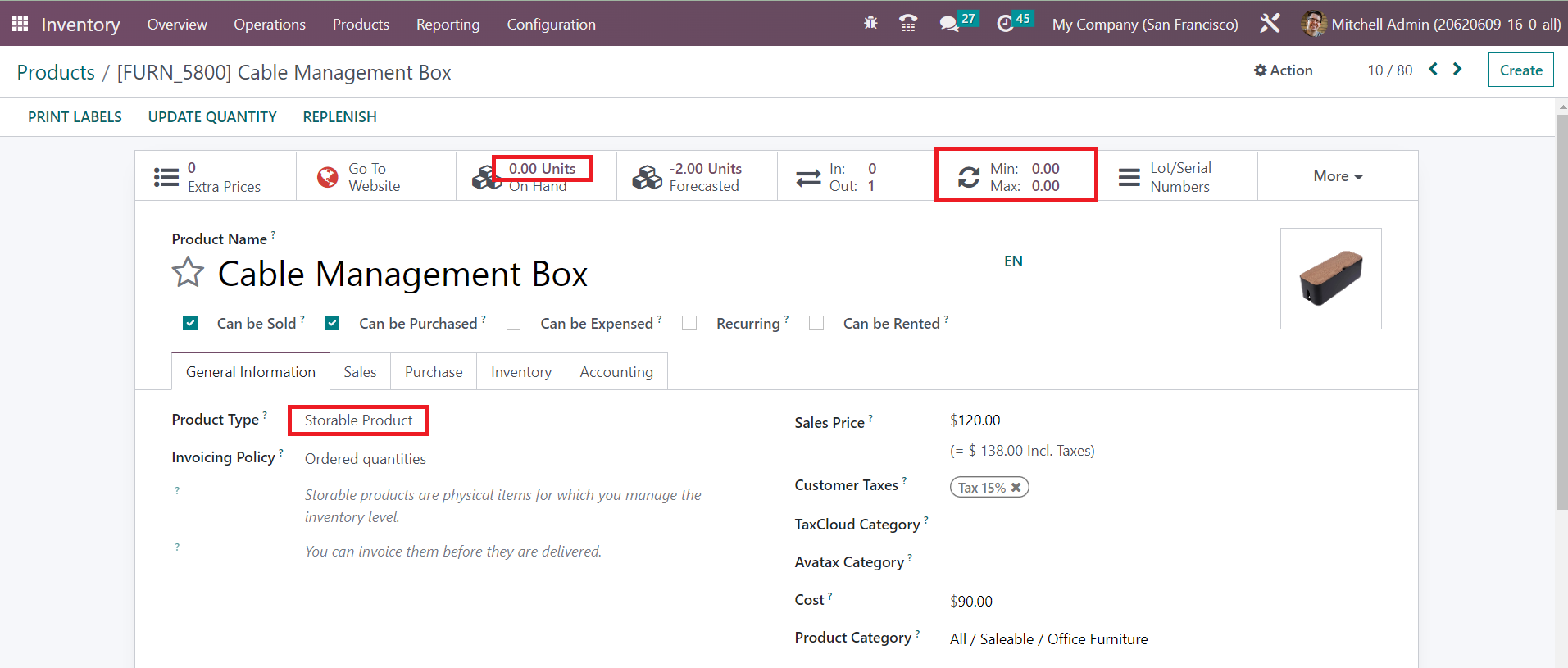
Task: Open the Operations menu
Action: (x=270, y=25)
